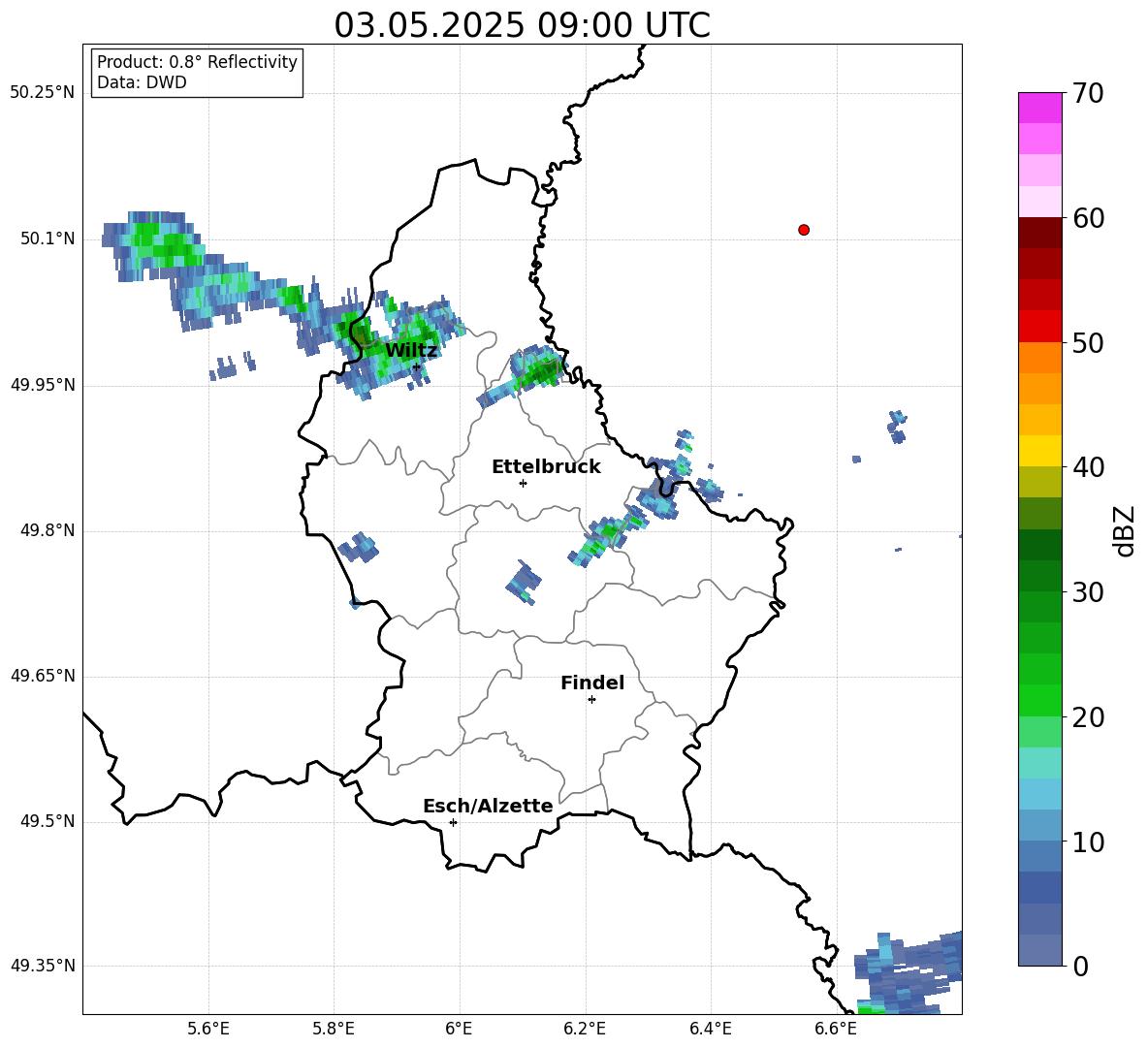Click the Findel location cross marker
The height and width of the screenshot is (1048, 1148).
pyautogui.click(x=591, y=700)
